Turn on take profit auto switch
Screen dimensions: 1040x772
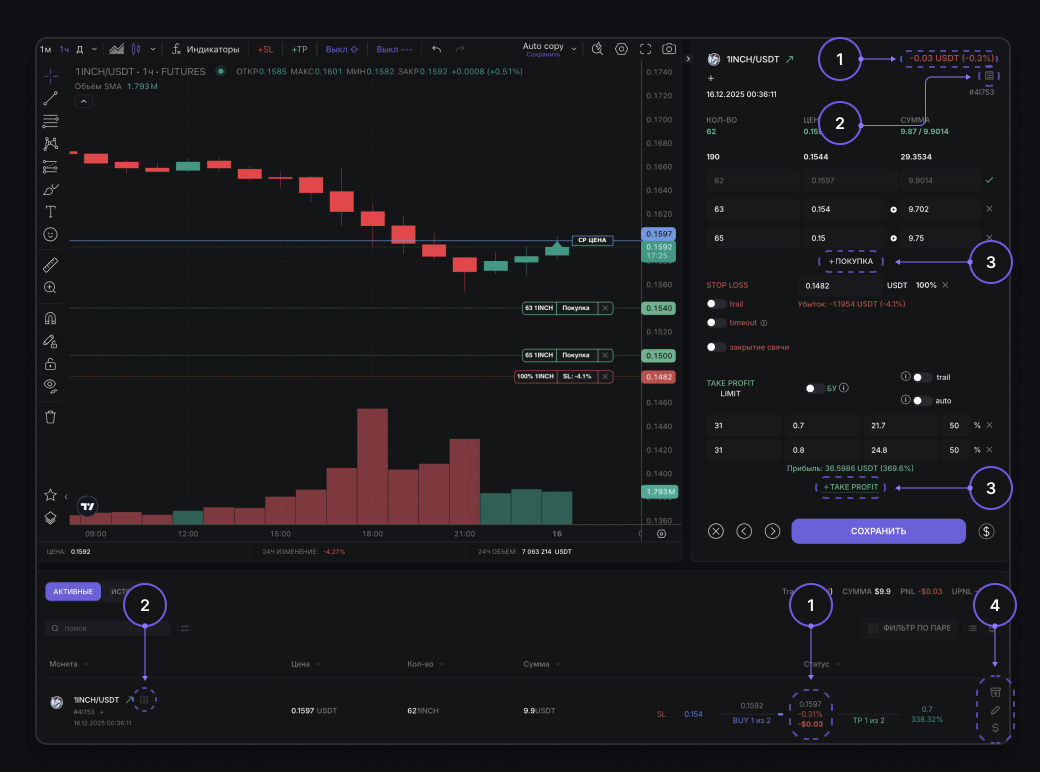click(921, 400)
